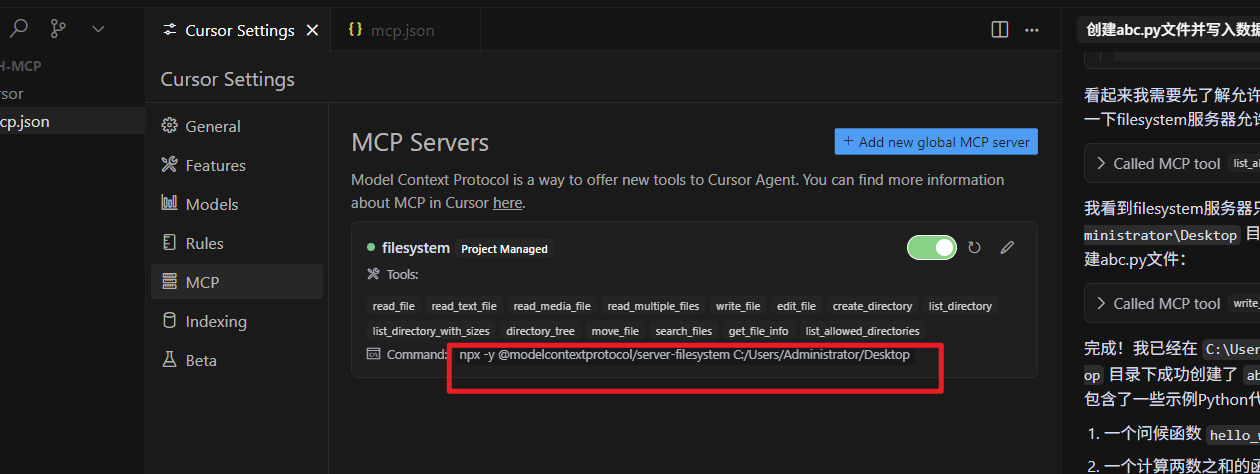
Task: Click Add new global MCP server
Action: (x=936, y=142)
